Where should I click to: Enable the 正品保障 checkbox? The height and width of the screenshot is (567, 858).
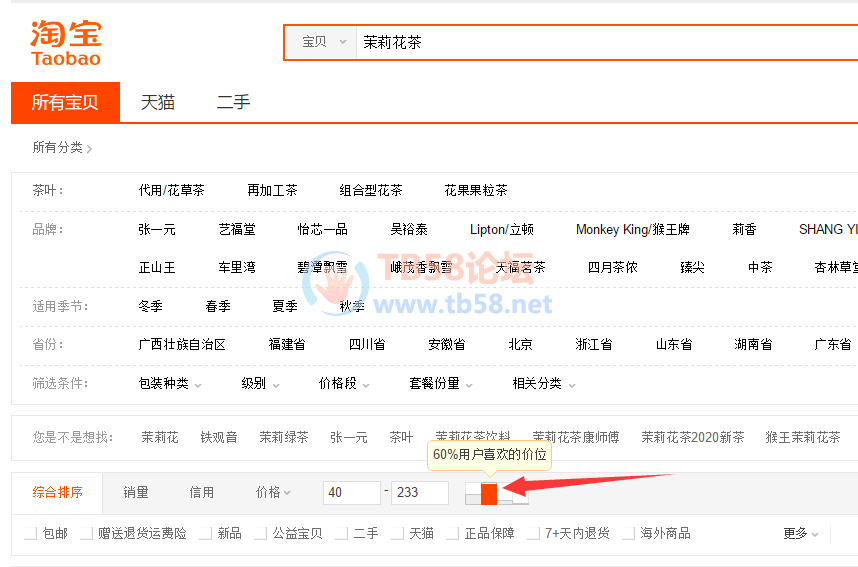tap(453, 534)
